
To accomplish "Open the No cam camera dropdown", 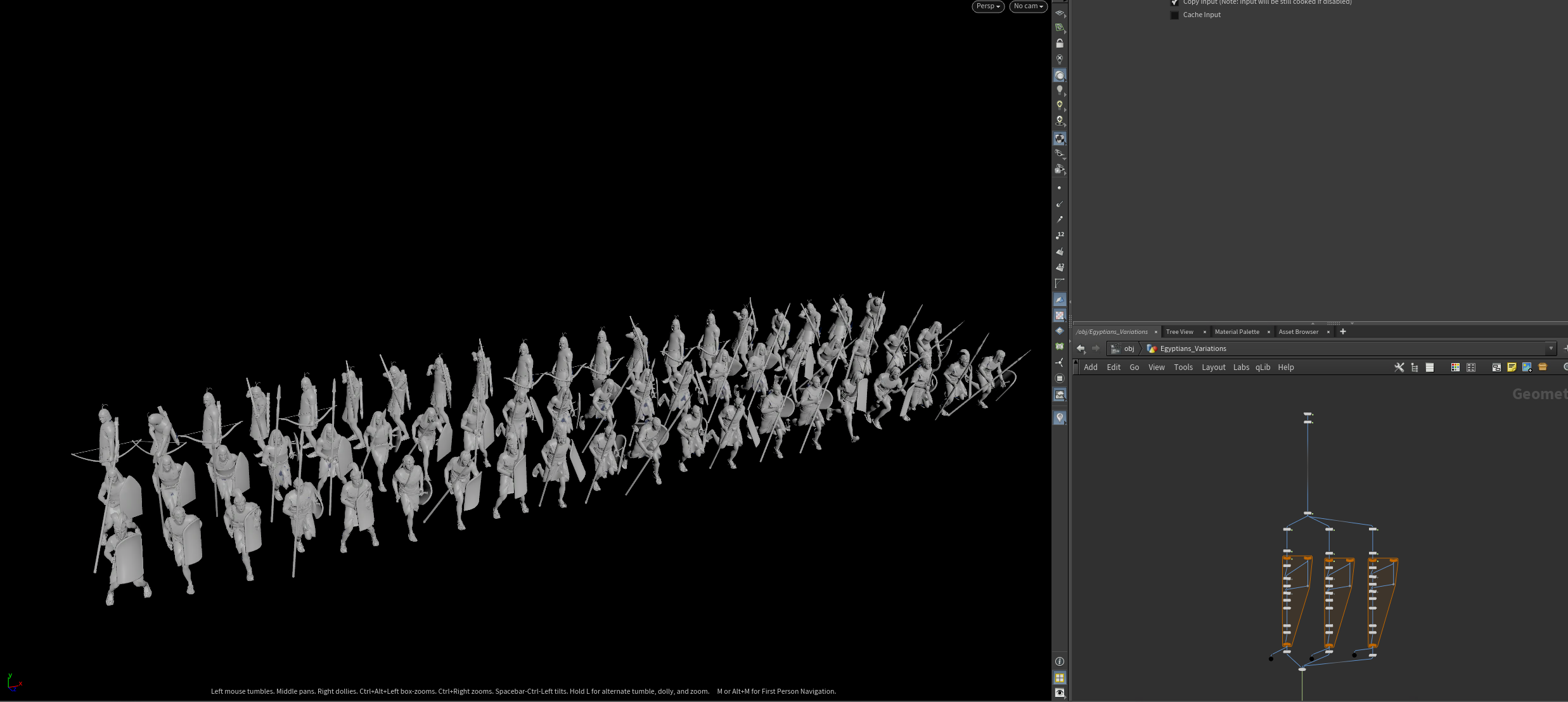I will tap(1028, 6).
